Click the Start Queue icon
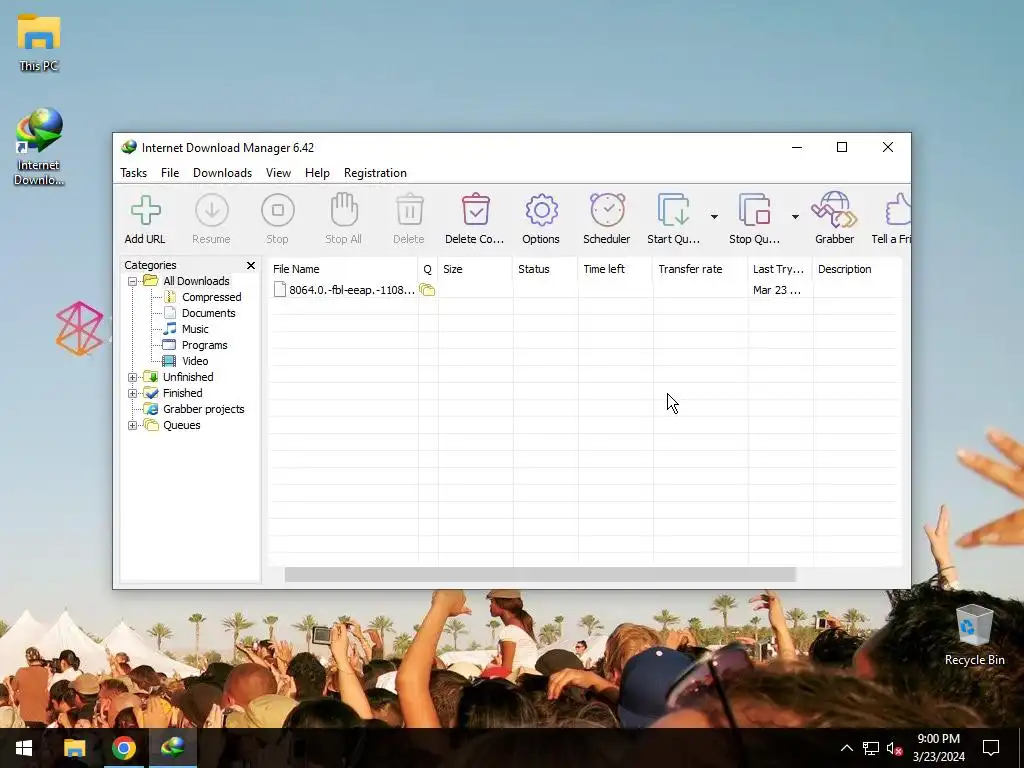 pyautogui.click(x=673, y=210)
